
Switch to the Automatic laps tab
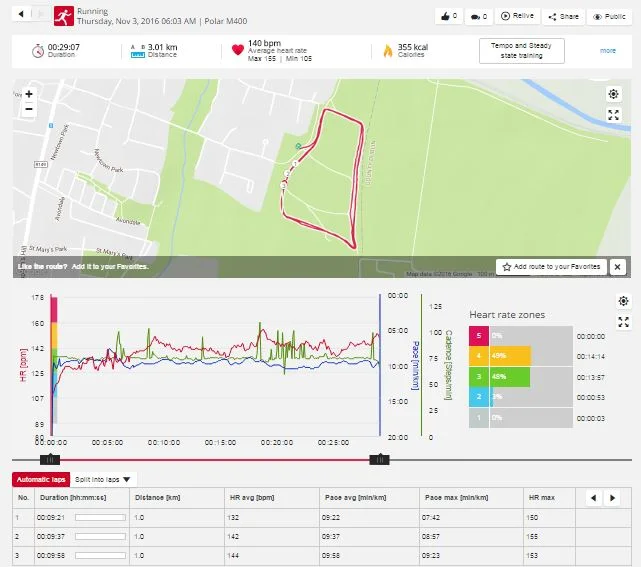[x=39, y=480]
